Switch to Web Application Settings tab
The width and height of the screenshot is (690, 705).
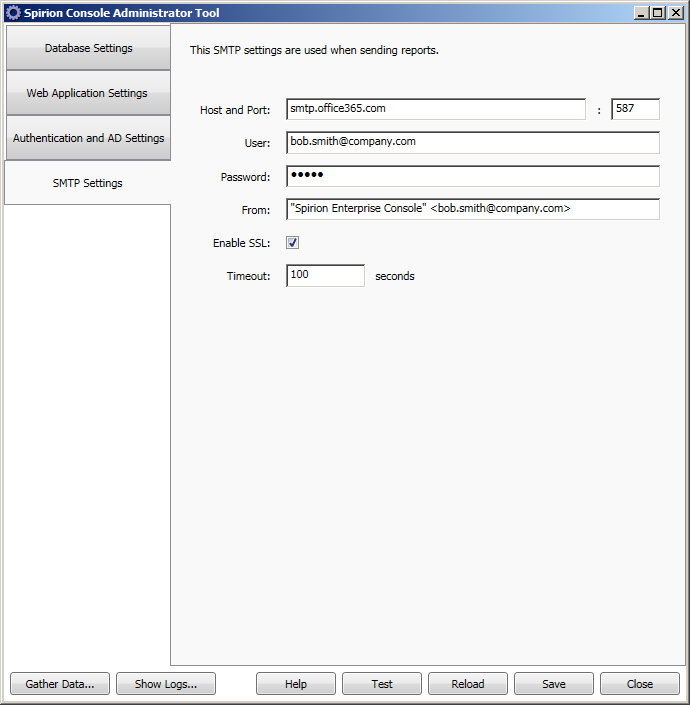point(88,93)
